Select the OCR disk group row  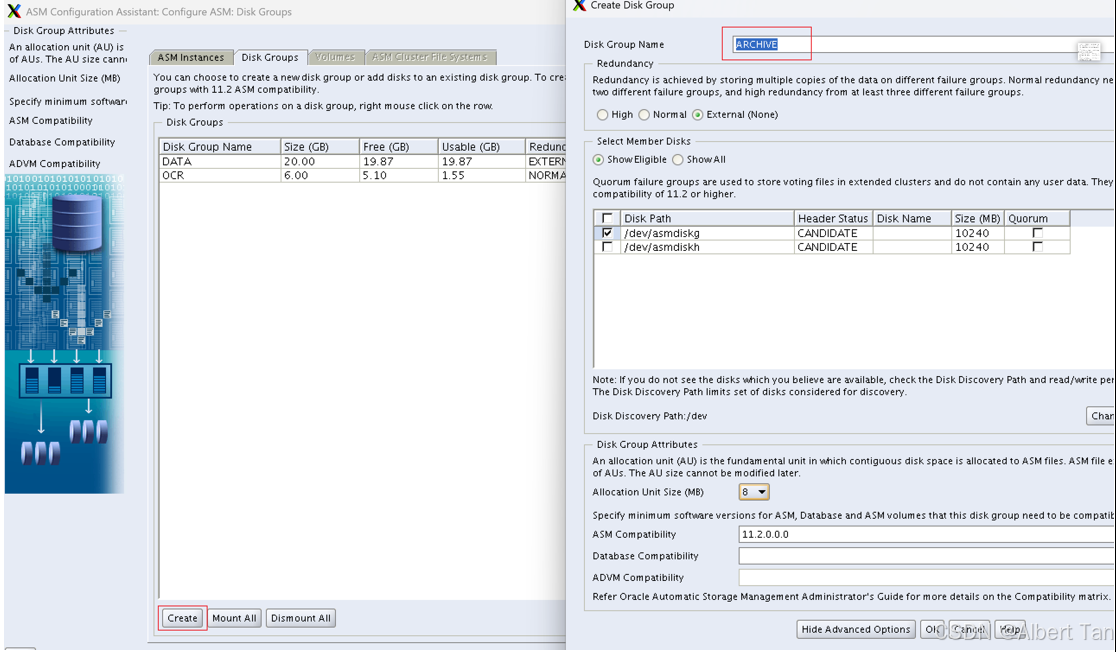point(362,175)
